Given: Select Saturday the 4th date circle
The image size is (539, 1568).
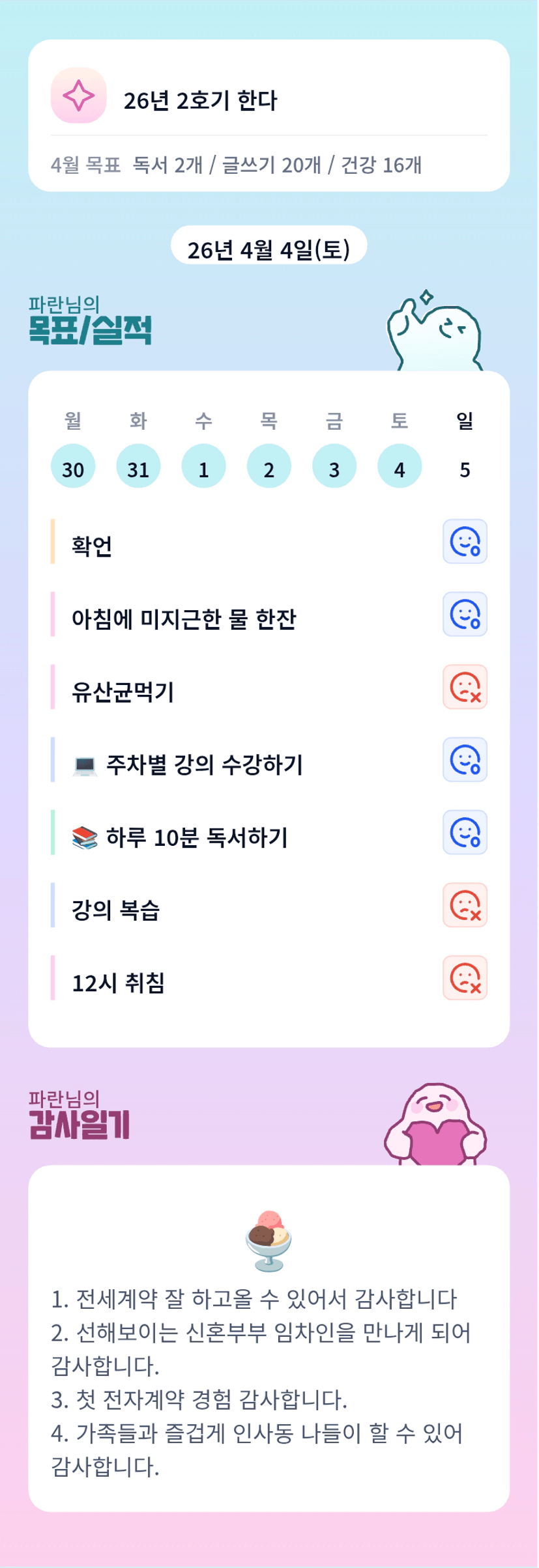Looking at the screenshot, I should pos(400,466).
